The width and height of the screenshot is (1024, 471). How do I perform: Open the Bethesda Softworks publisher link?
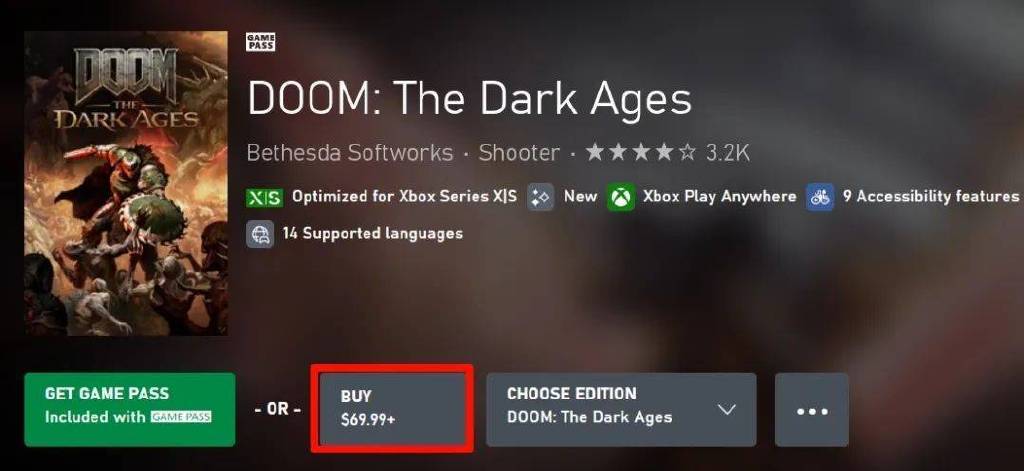(349, 153)
